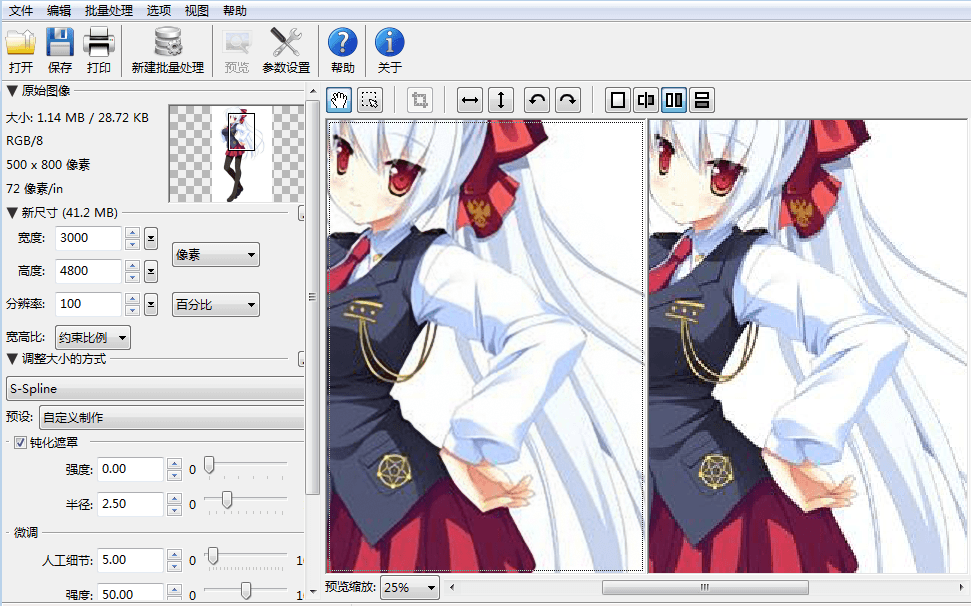The height and width of the screenshot is (606, 971).
Task: Click the 分辨率 spinner arrows
Action: click(132, 305)
